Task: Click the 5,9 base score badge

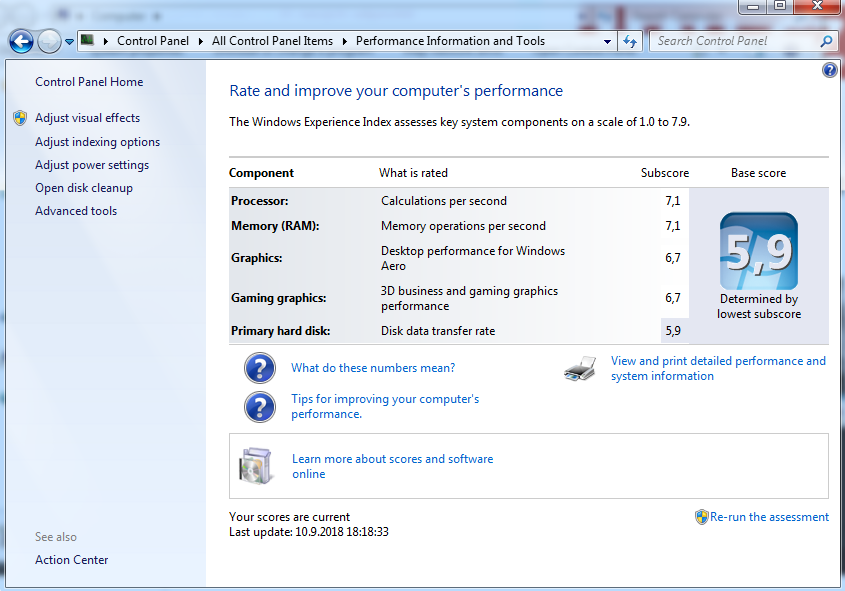Action: [759, 251]
